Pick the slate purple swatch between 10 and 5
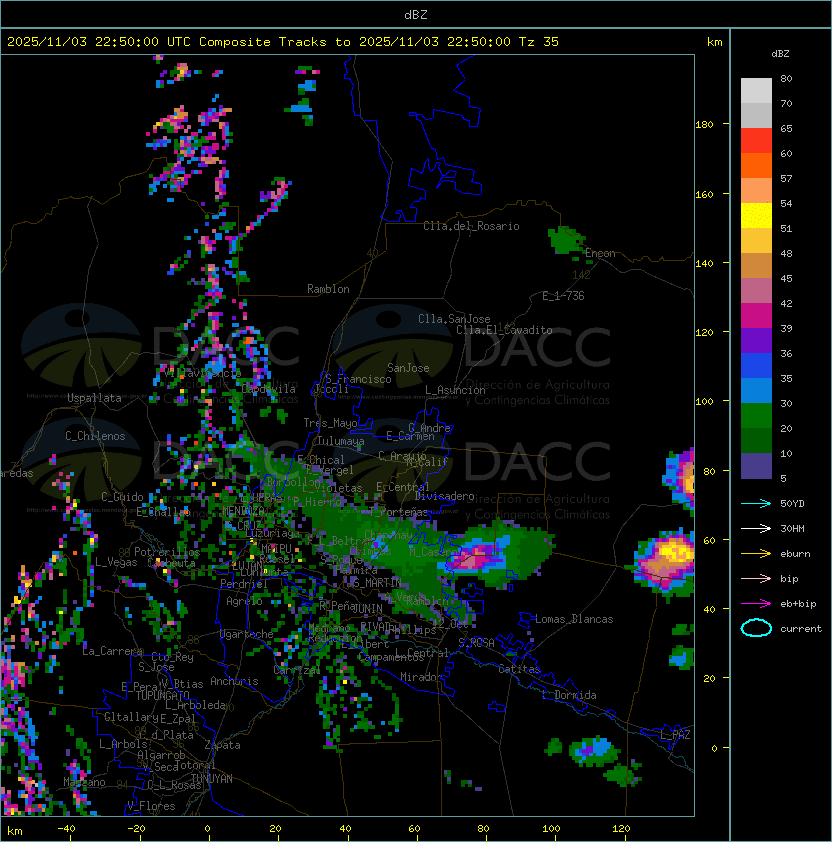 (756, 466)
